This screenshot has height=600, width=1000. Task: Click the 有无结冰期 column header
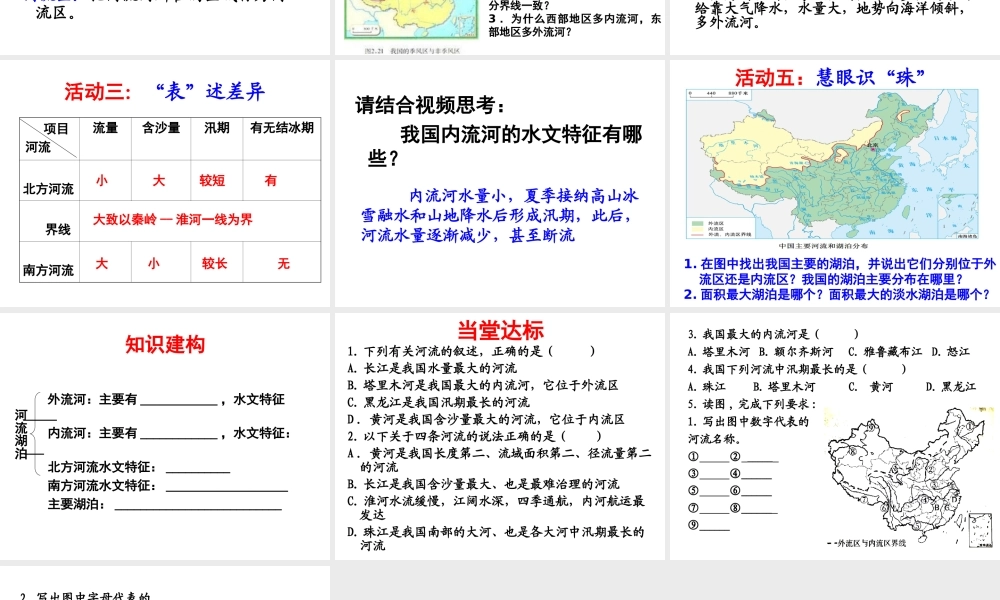pos(282,128)
